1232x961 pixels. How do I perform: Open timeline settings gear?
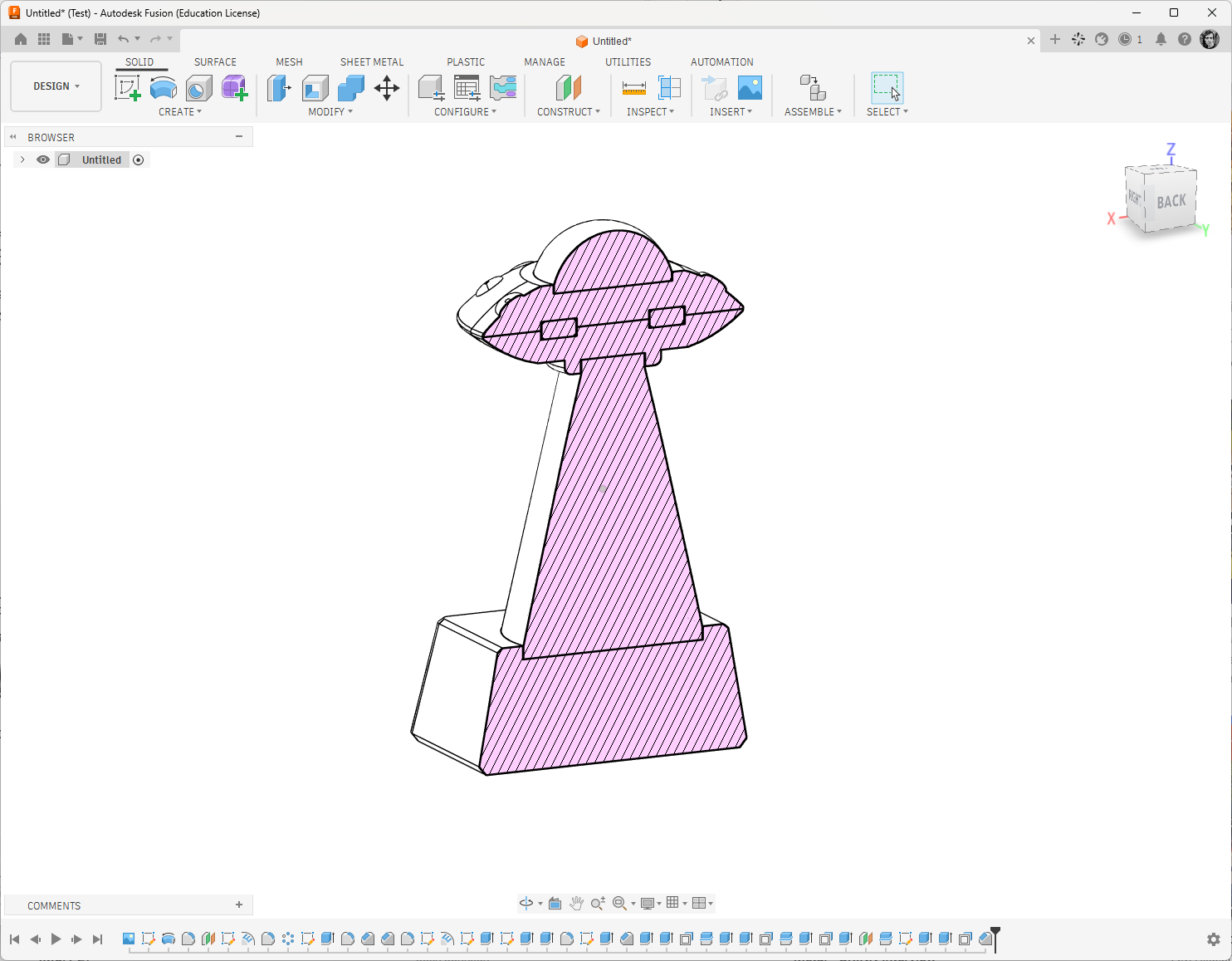coord(1214,939)
